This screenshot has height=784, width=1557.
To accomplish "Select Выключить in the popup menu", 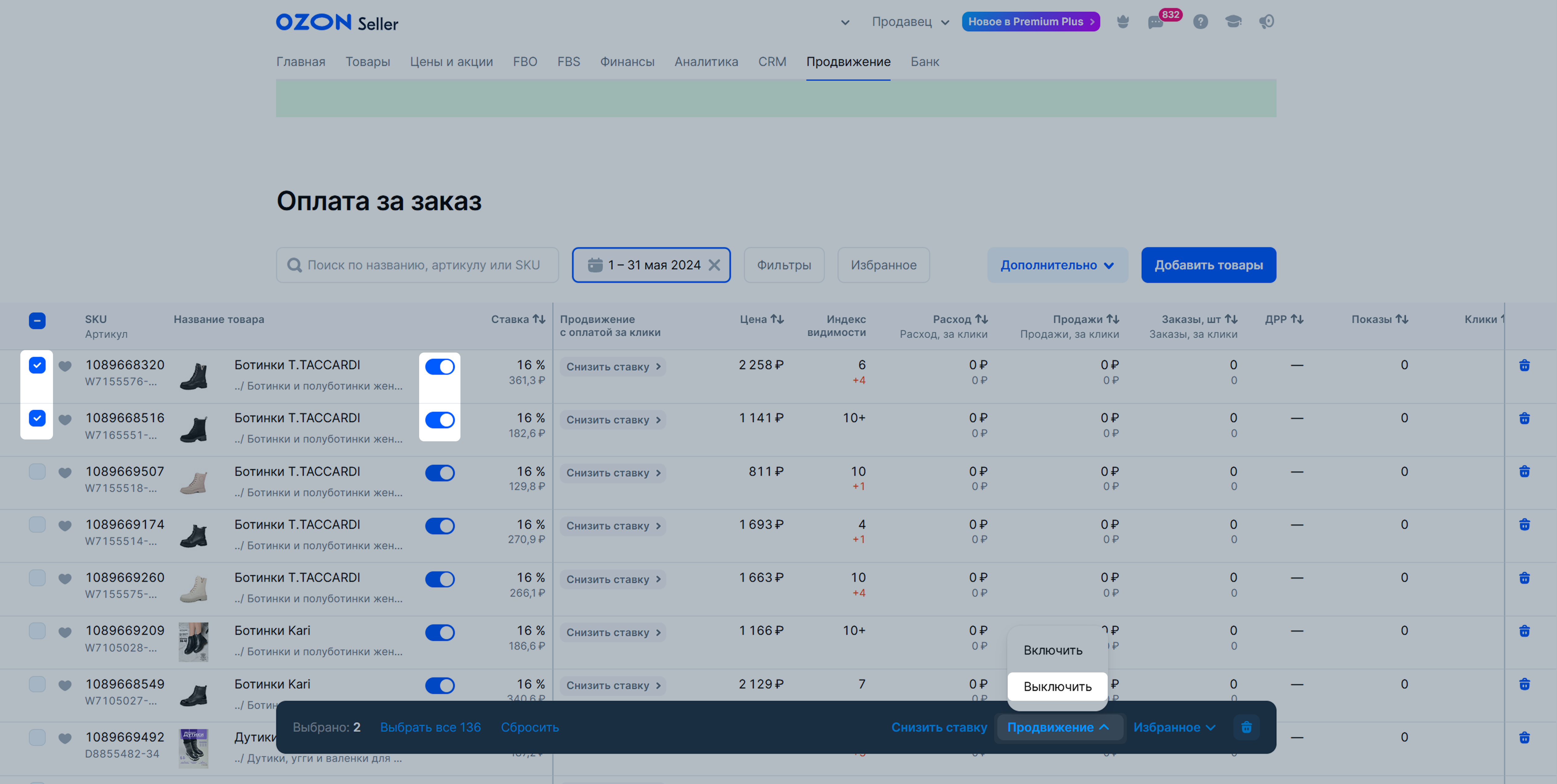I will pos(1057,687).
